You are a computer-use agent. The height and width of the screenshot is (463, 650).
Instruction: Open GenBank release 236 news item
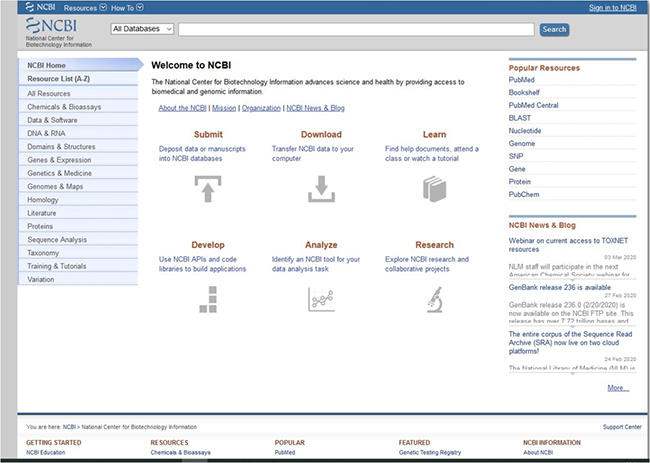pos(560,287)
